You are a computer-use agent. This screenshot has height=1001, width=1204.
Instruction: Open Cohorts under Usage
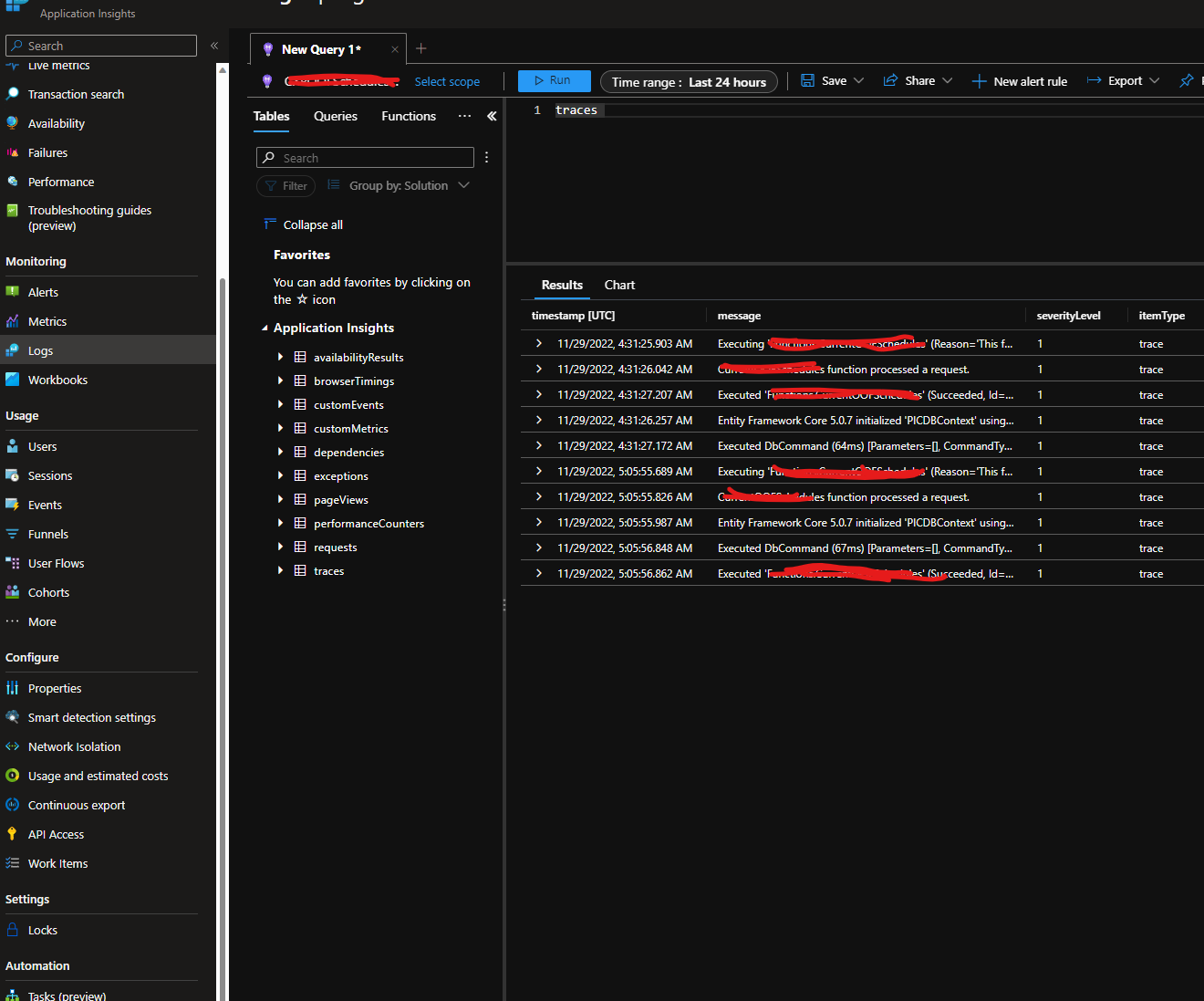pos(48,592)
